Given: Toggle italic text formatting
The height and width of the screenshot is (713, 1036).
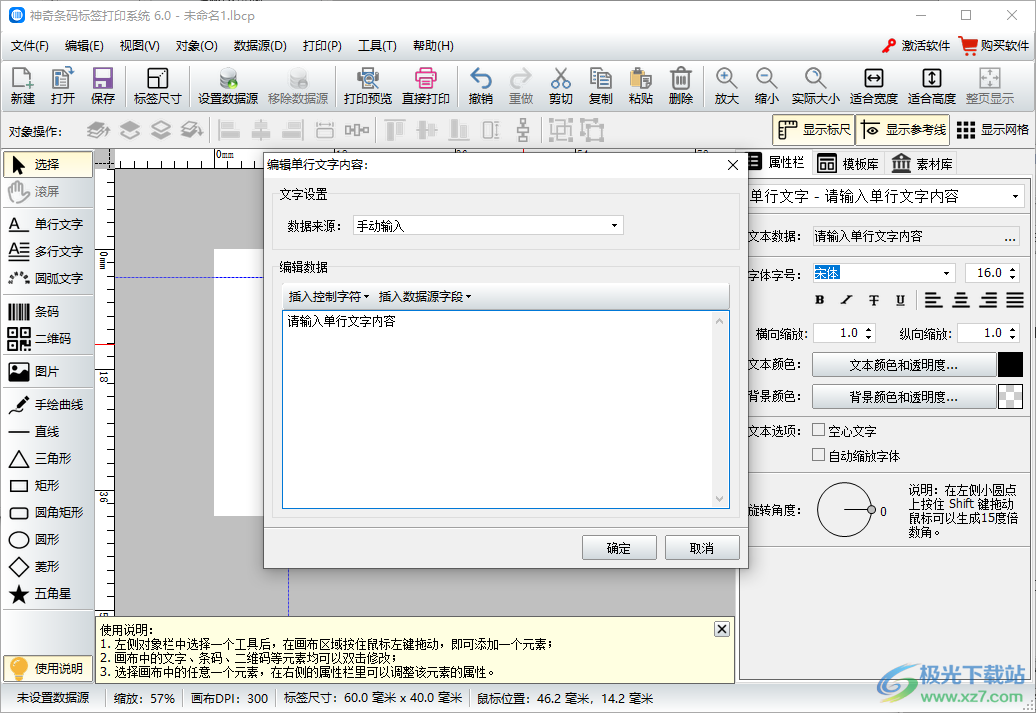Looking at the screenshot, I should [846, 300].
